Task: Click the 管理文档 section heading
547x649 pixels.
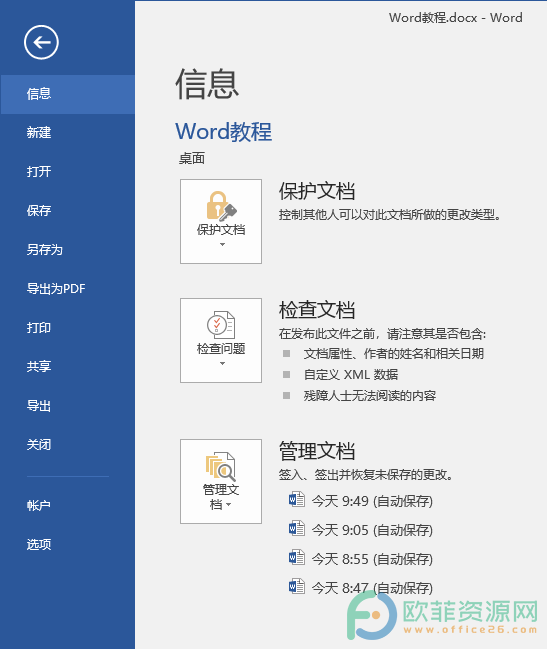Action: 317,451
